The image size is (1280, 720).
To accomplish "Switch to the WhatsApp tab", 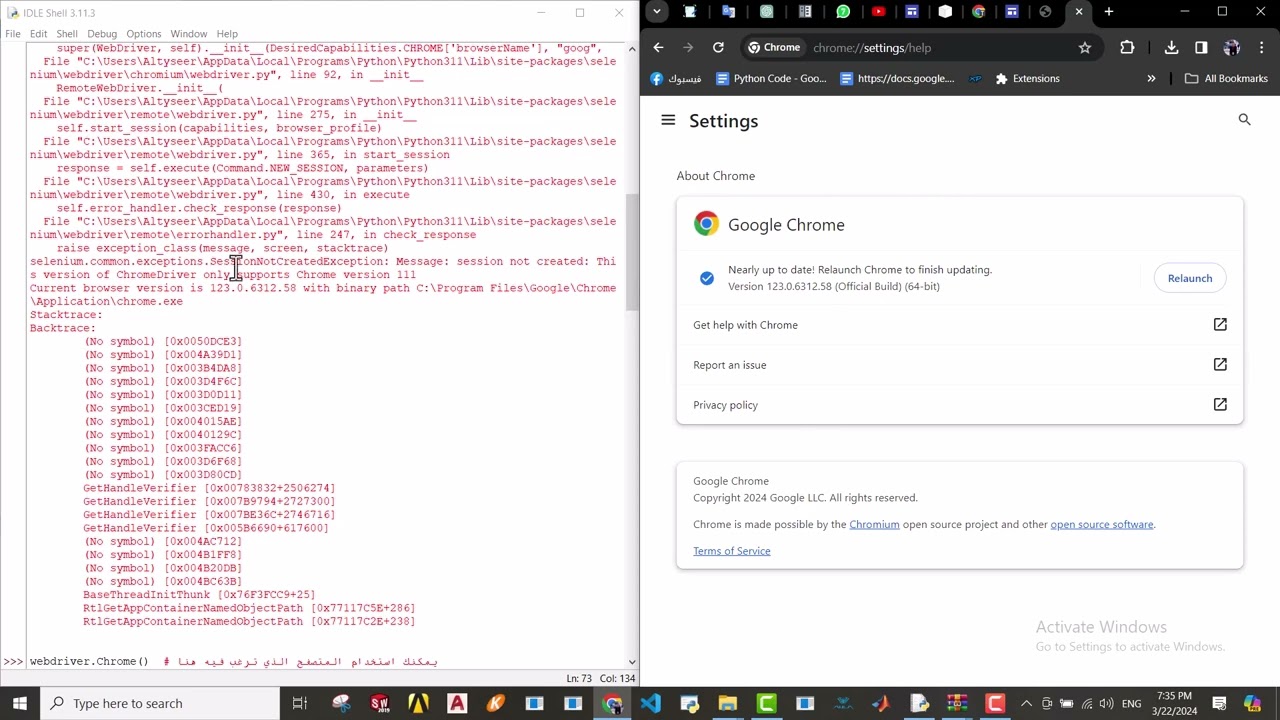I will [x=843, y=12].
